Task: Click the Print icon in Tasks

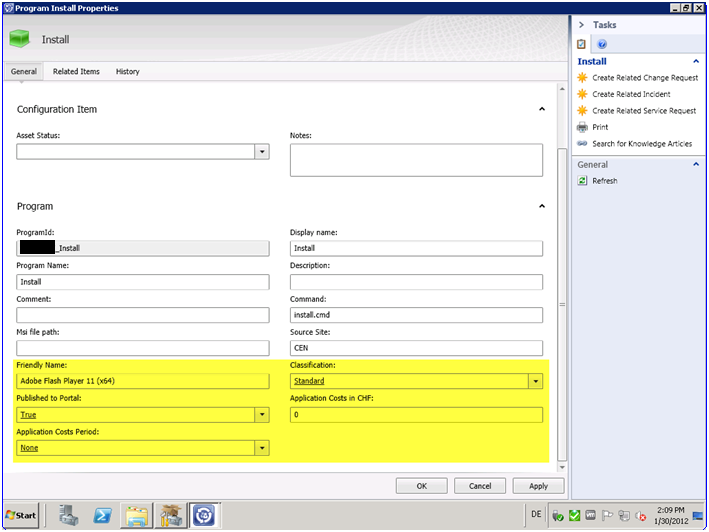Action: tap(583, 127)
